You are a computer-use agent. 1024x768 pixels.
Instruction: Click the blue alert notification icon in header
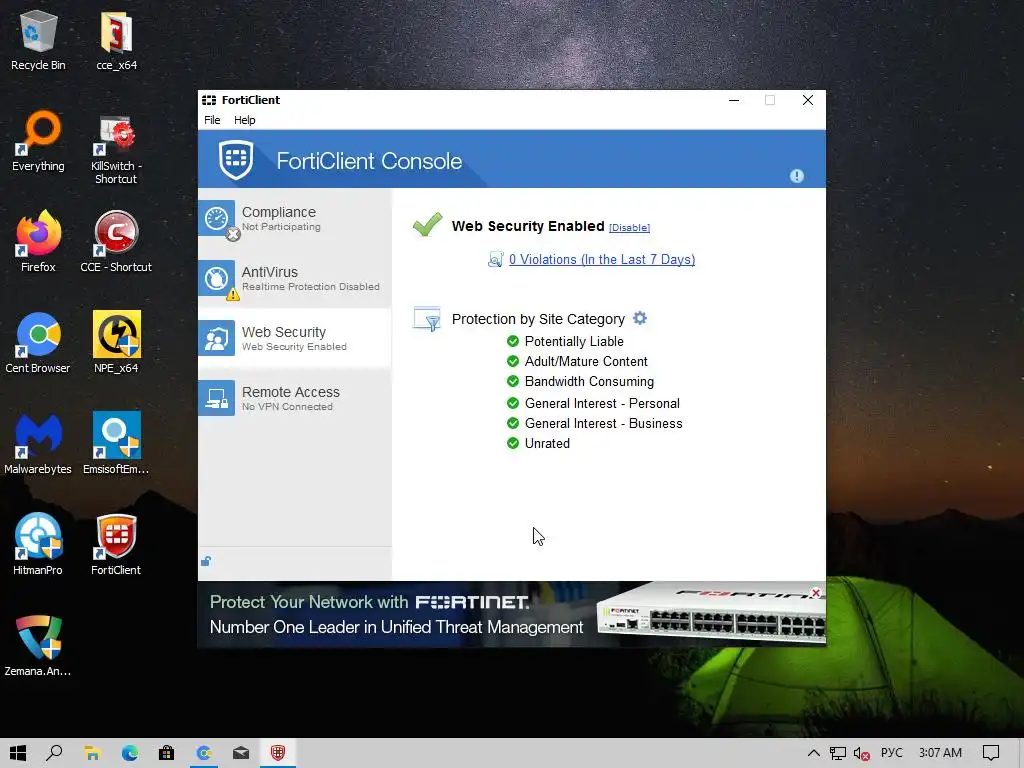pos(797,176)
